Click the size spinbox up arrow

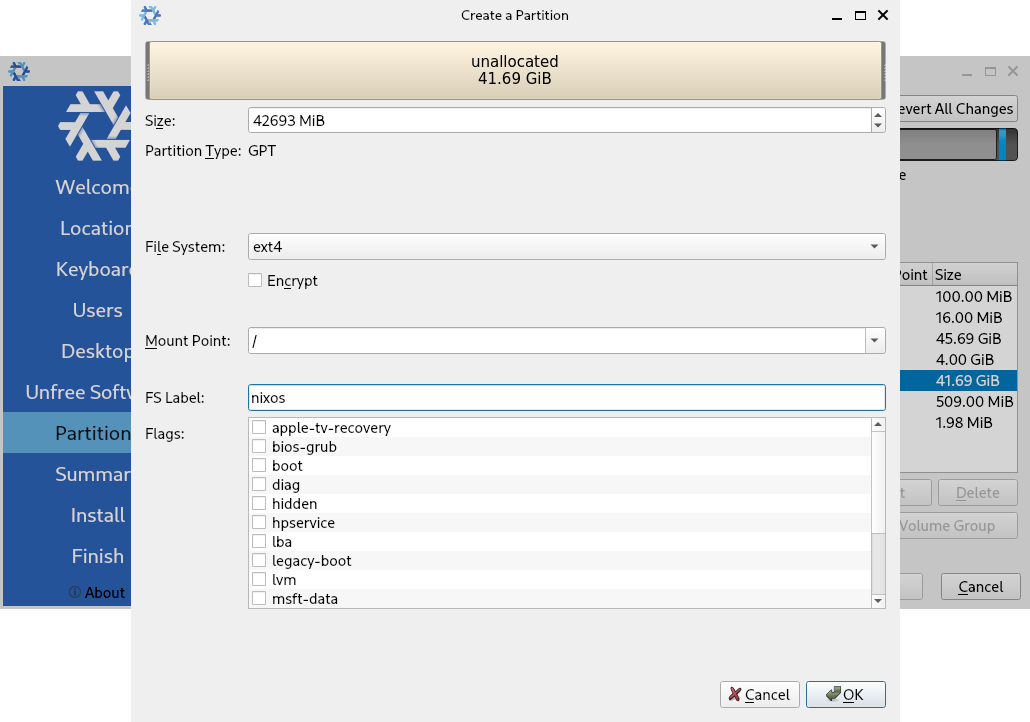pos(877,114)
